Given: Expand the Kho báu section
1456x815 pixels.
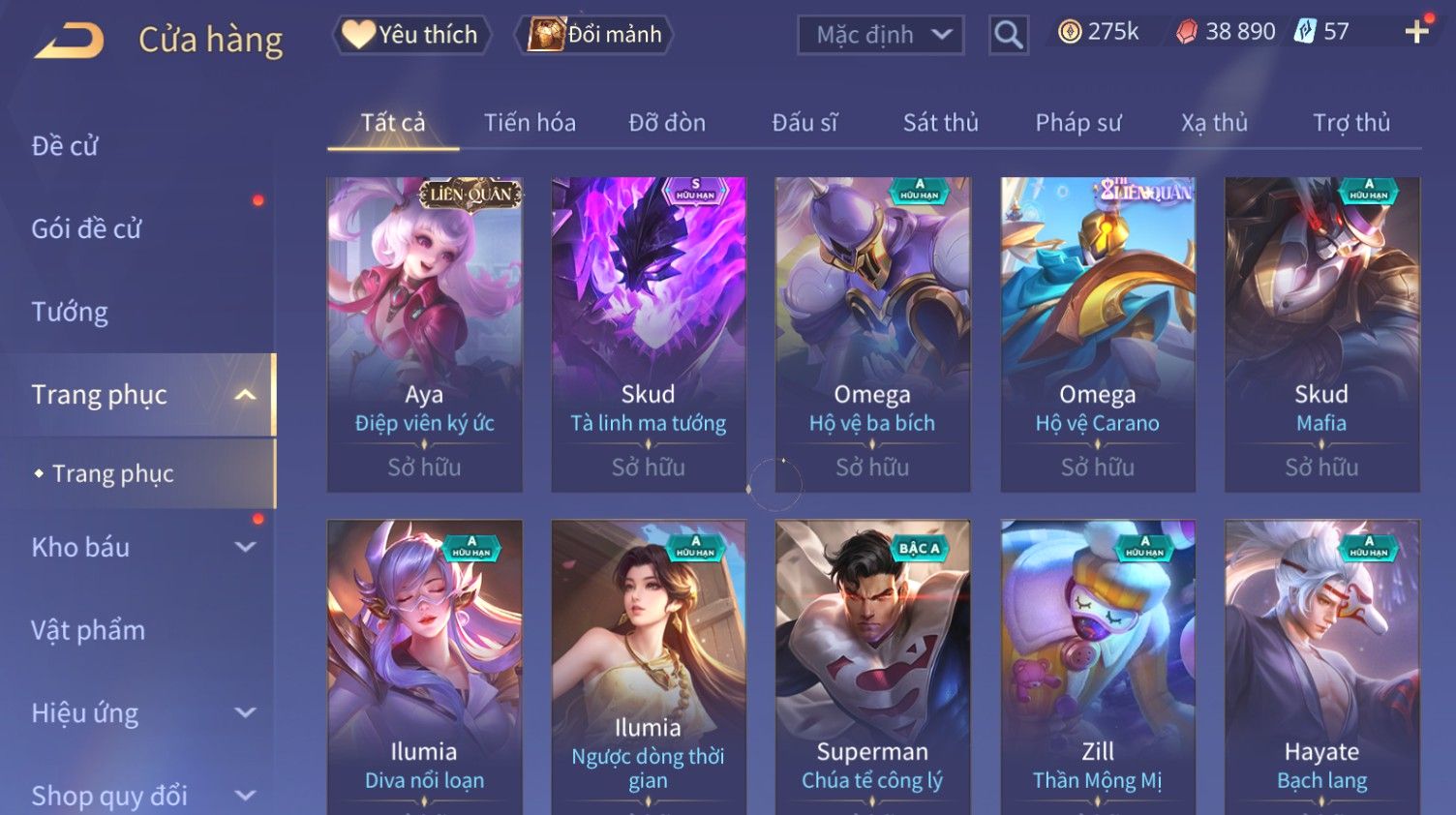Looking at the screenshot, I should [246, 547].
